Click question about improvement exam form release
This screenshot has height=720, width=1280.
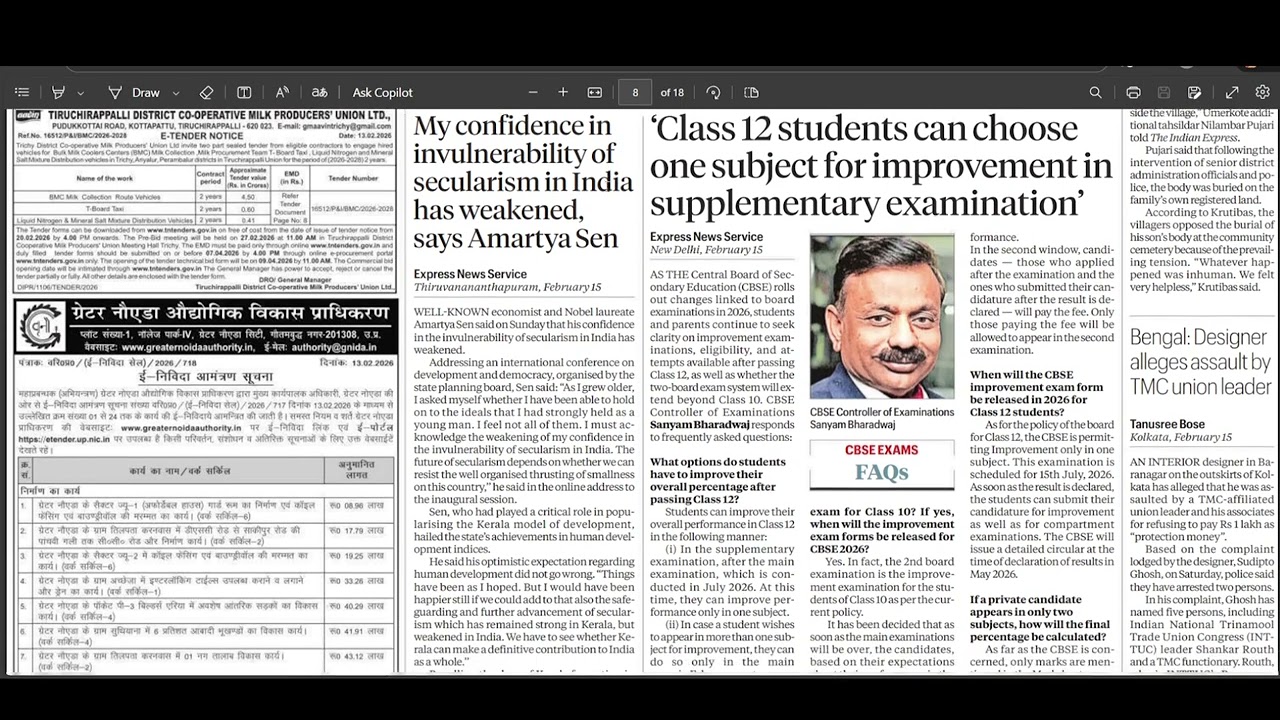tap(1037, 393)
